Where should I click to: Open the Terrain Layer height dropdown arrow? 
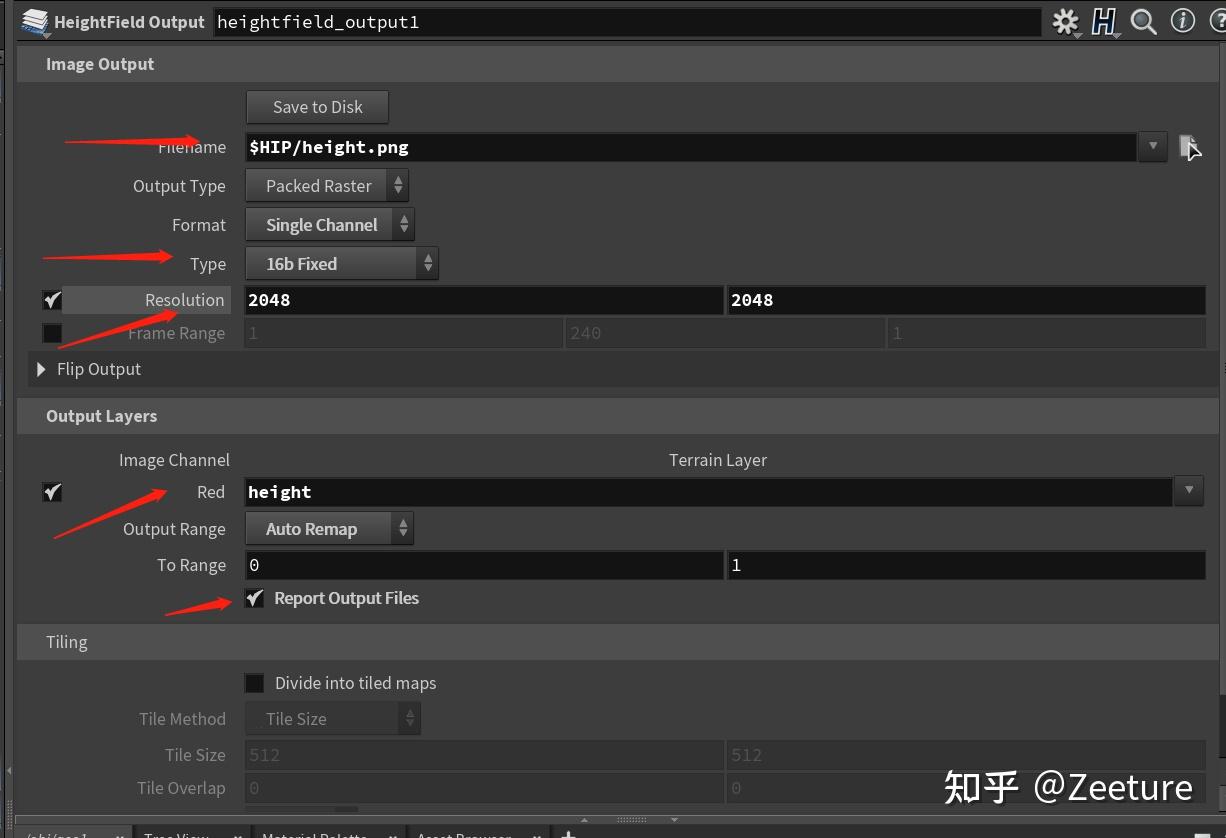pyautogui.click(x=1189, y=491)
